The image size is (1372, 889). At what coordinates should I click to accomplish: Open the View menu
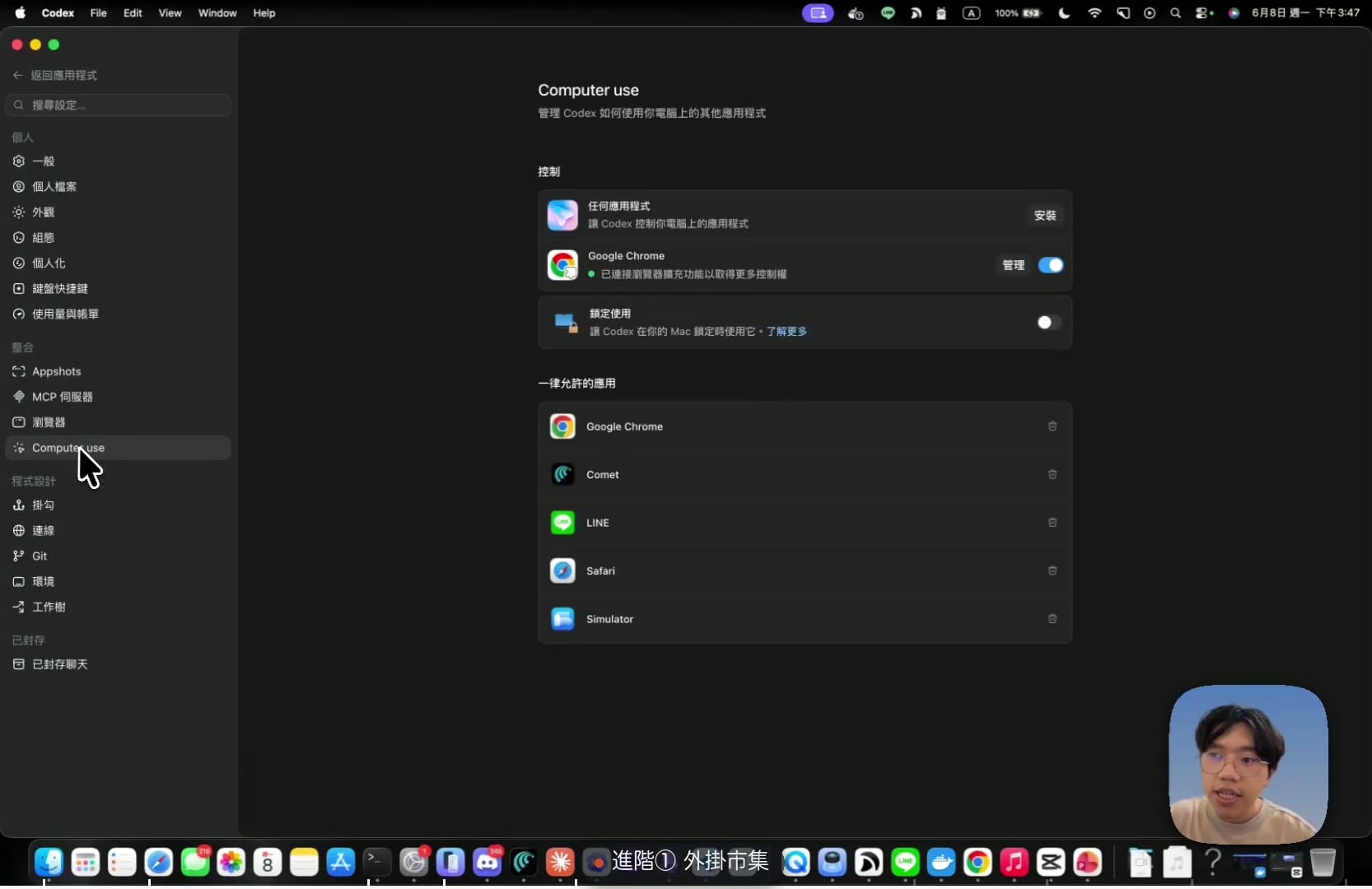click(170, 13)
